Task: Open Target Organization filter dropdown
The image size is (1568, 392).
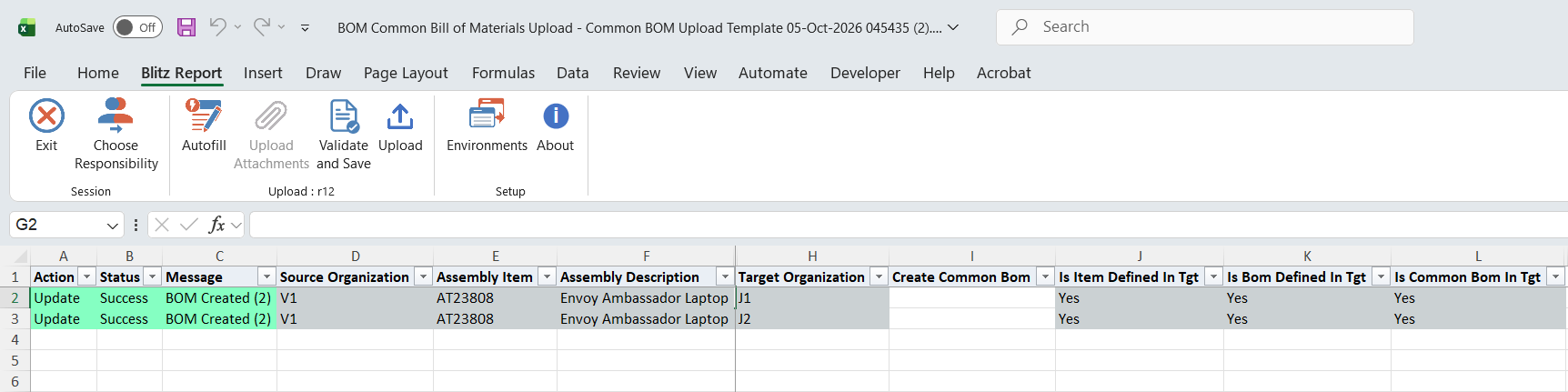Action: coord(879,276)
